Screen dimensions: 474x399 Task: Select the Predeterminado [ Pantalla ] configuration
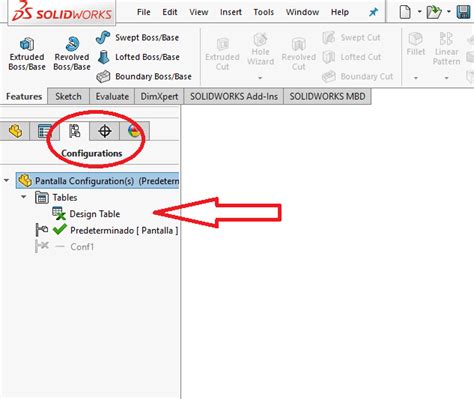pyautogui.click(x=107, y=230)
